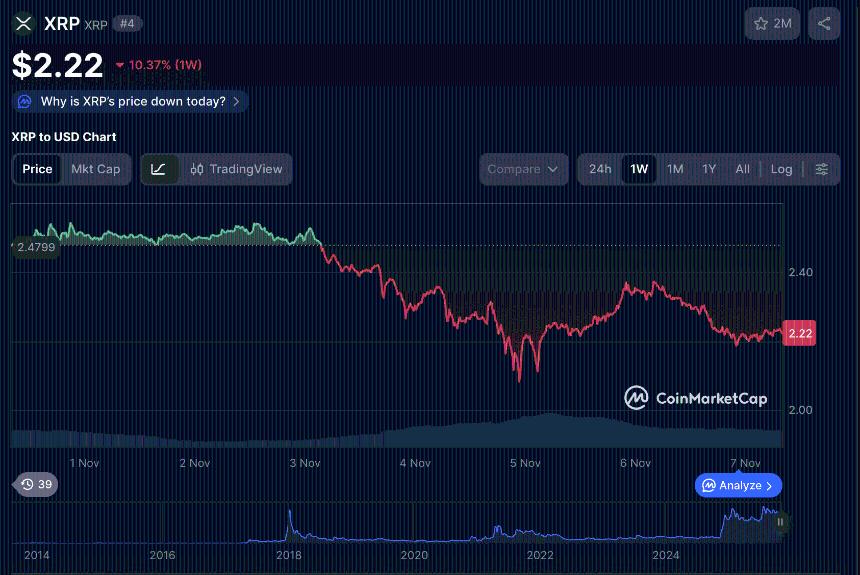860x575 pixels.
Task: Select the line chart view icon
Action: tap(159, 169)
